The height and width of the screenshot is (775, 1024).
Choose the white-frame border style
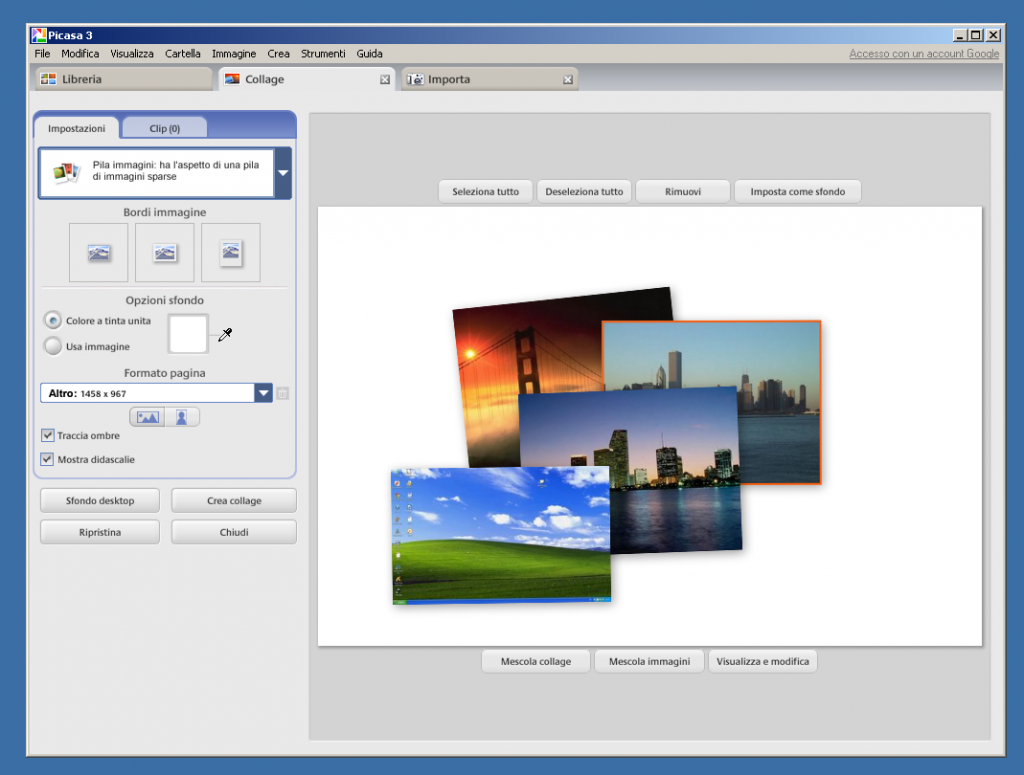[x=164, y=252]
